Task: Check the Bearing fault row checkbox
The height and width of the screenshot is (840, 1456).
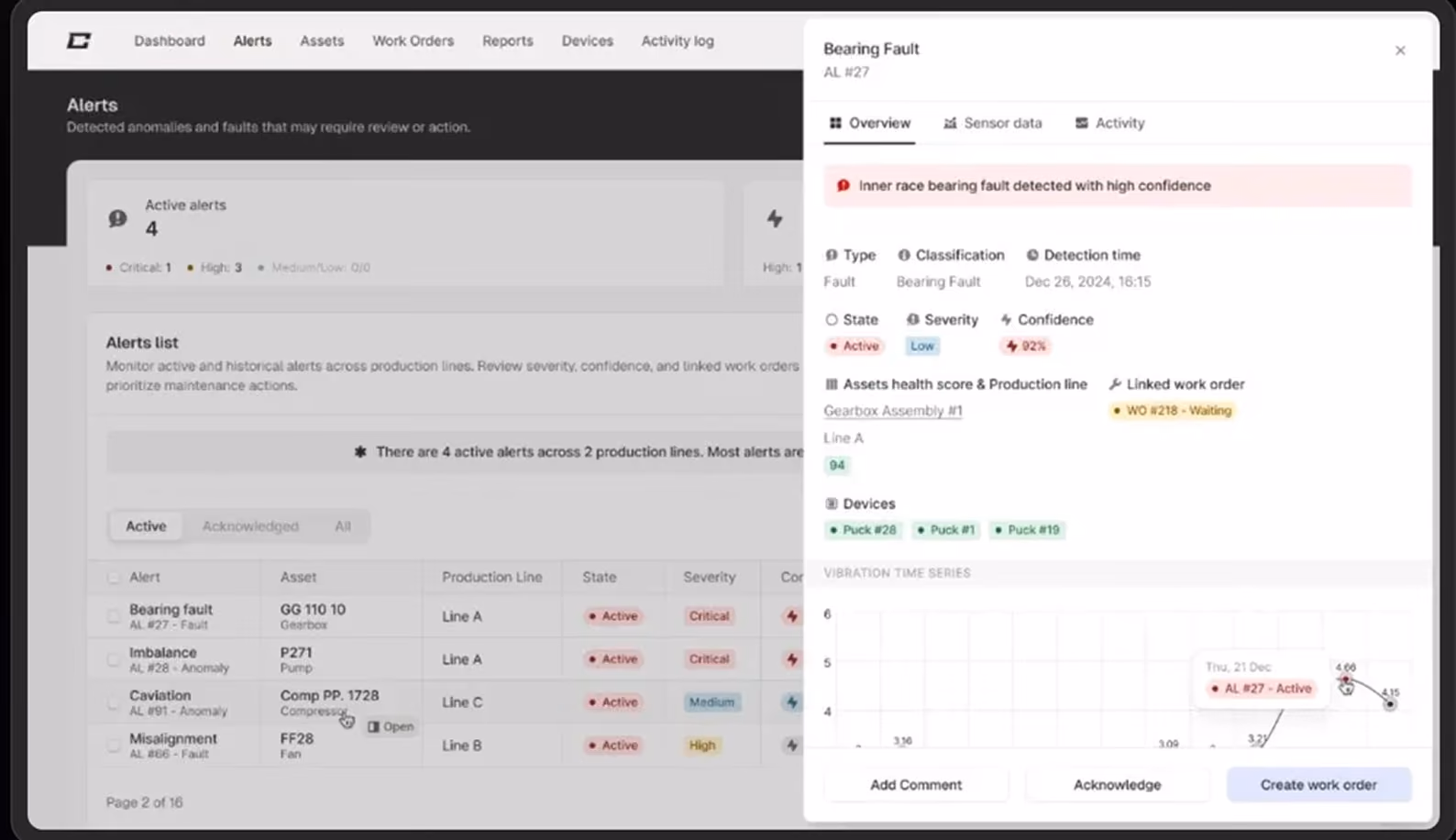Action: 114,616
